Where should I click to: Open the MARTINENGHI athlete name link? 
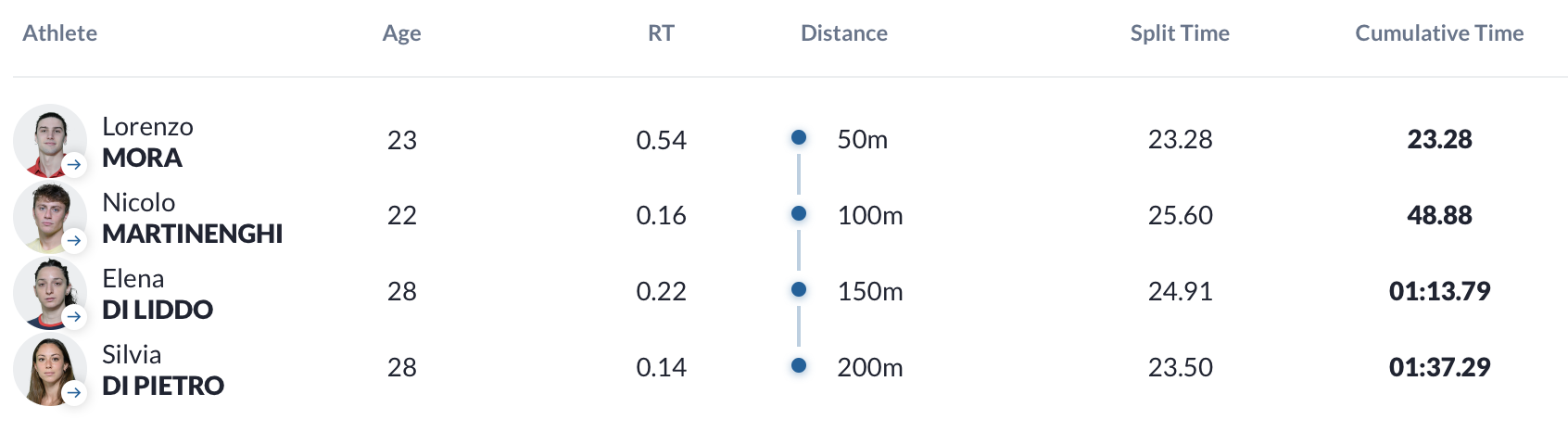(192, 234)
